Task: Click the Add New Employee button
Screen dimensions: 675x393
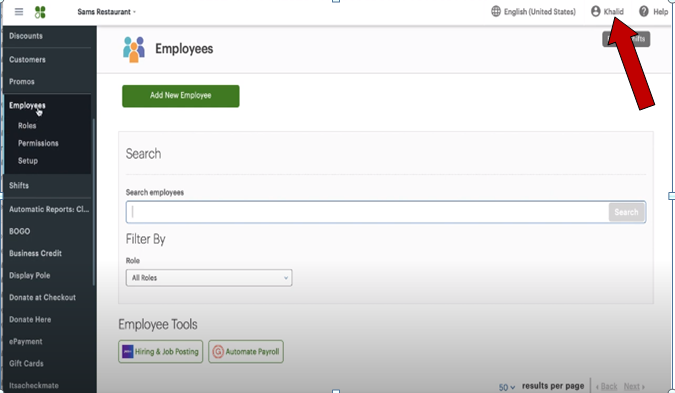Action: (x=181, y=96)
